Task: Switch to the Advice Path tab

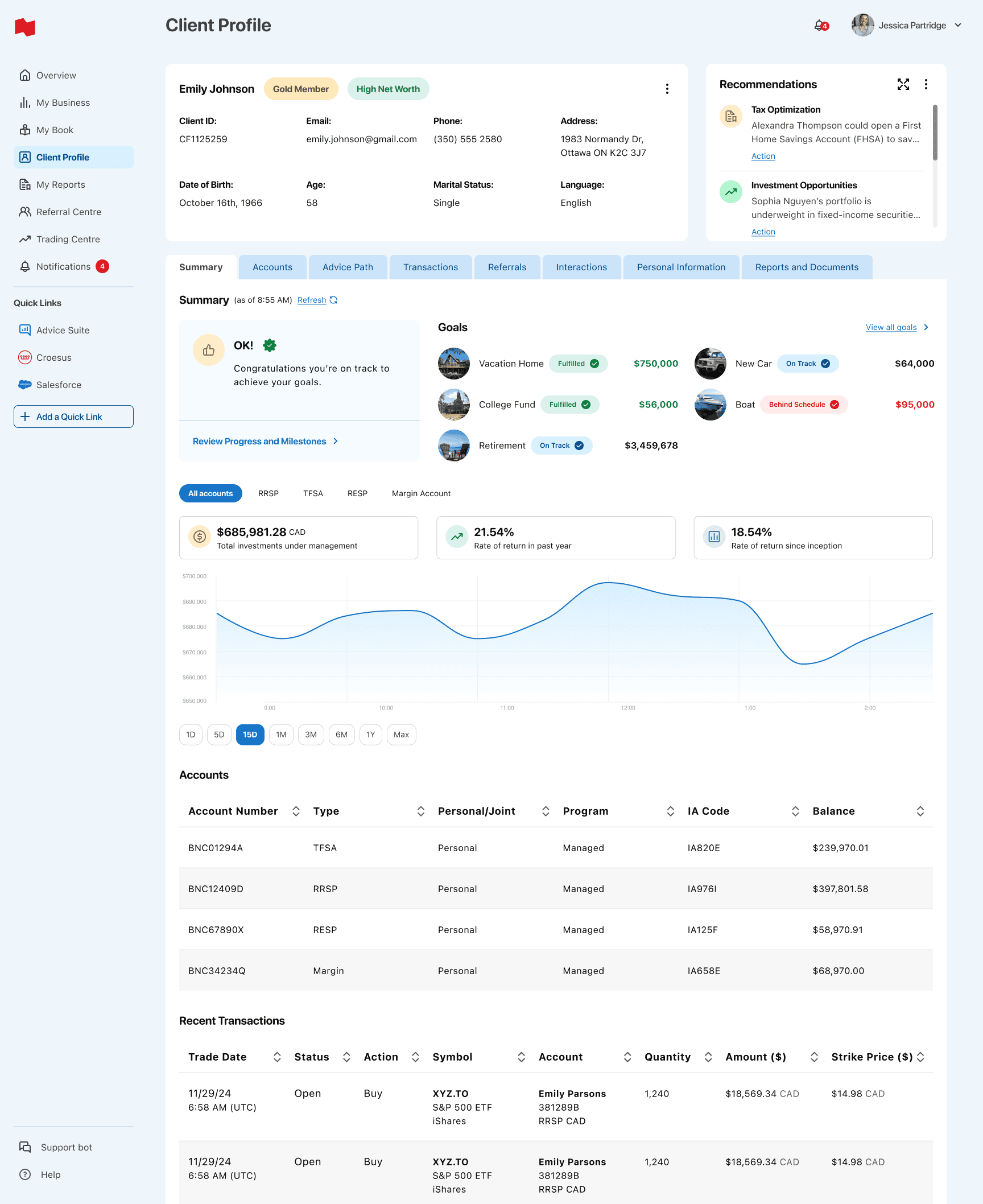Action: [348, 267]
